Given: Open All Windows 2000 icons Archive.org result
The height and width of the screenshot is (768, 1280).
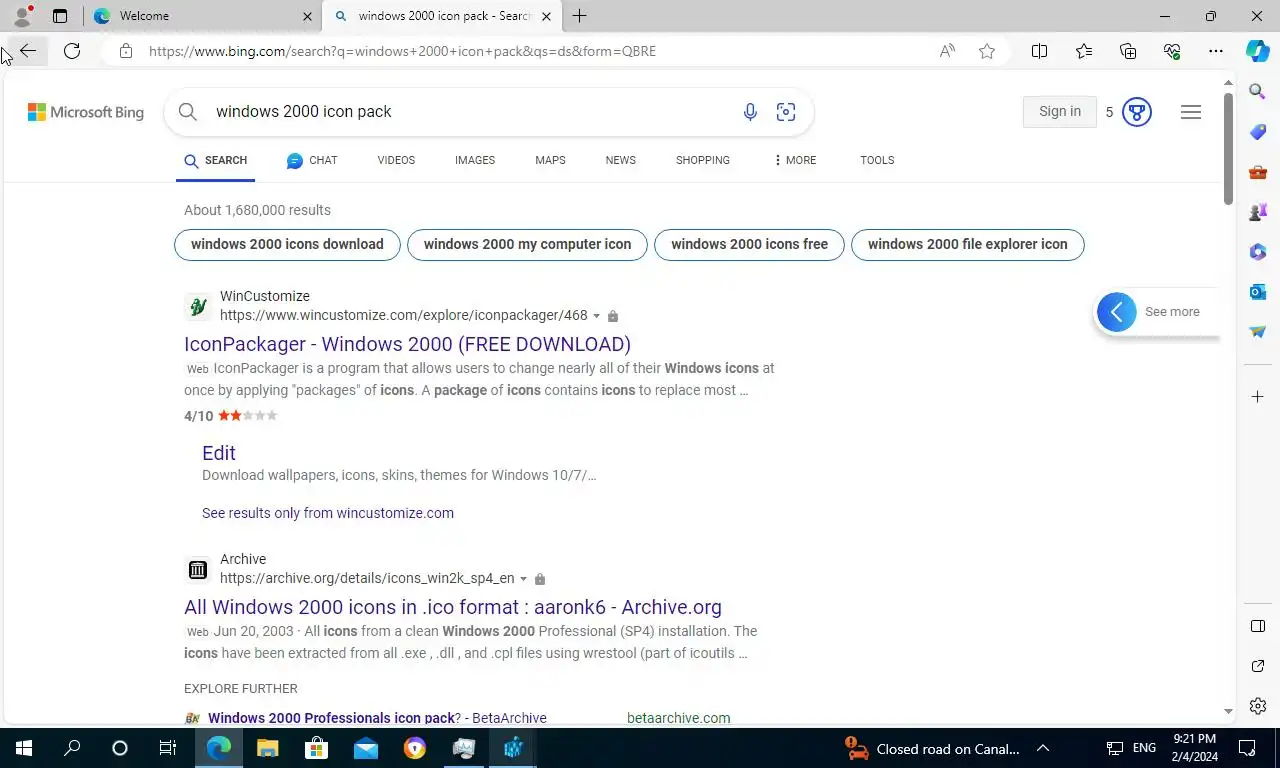Looking at the screenshot, I should (453, 607).
